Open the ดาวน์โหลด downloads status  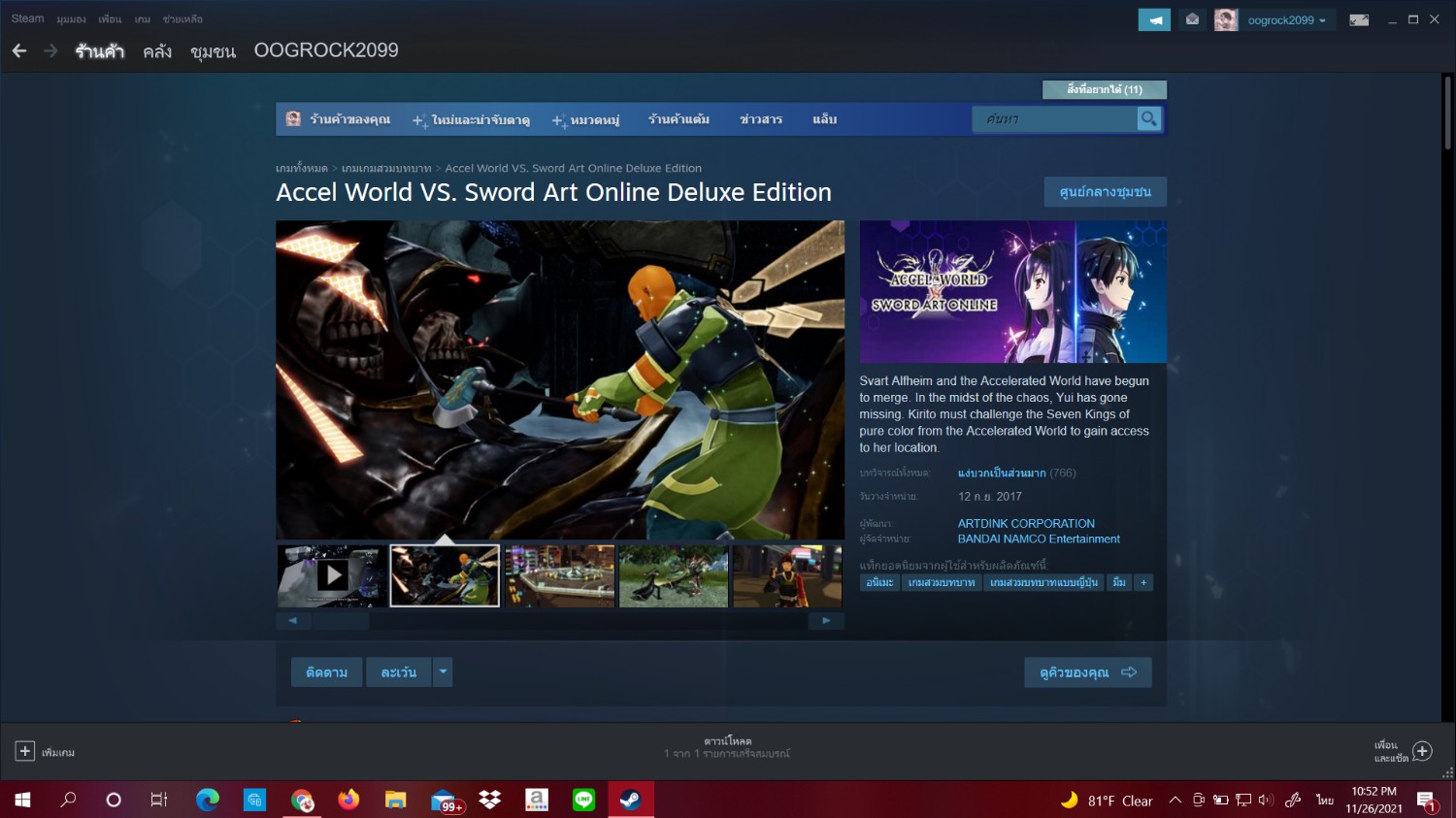(727, 747)
